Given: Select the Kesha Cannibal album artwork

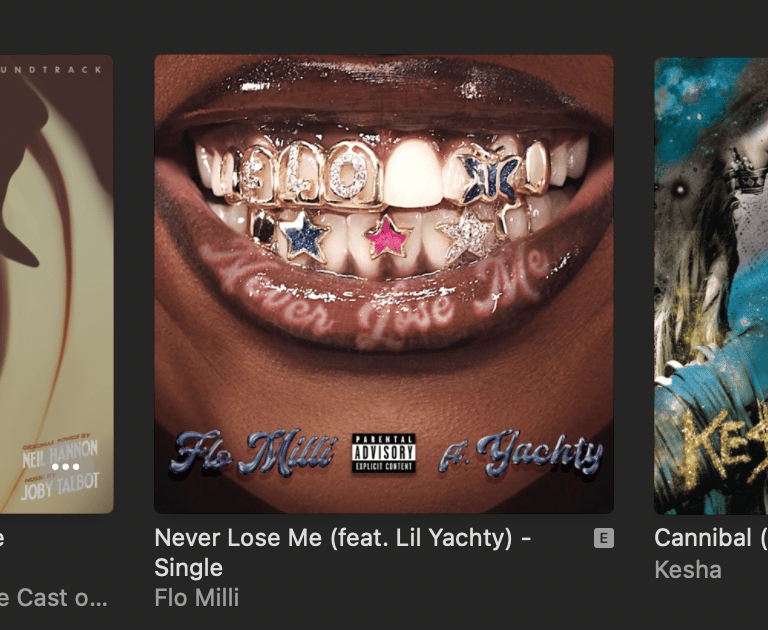Looking at the screenshot, I should (711, 286).
